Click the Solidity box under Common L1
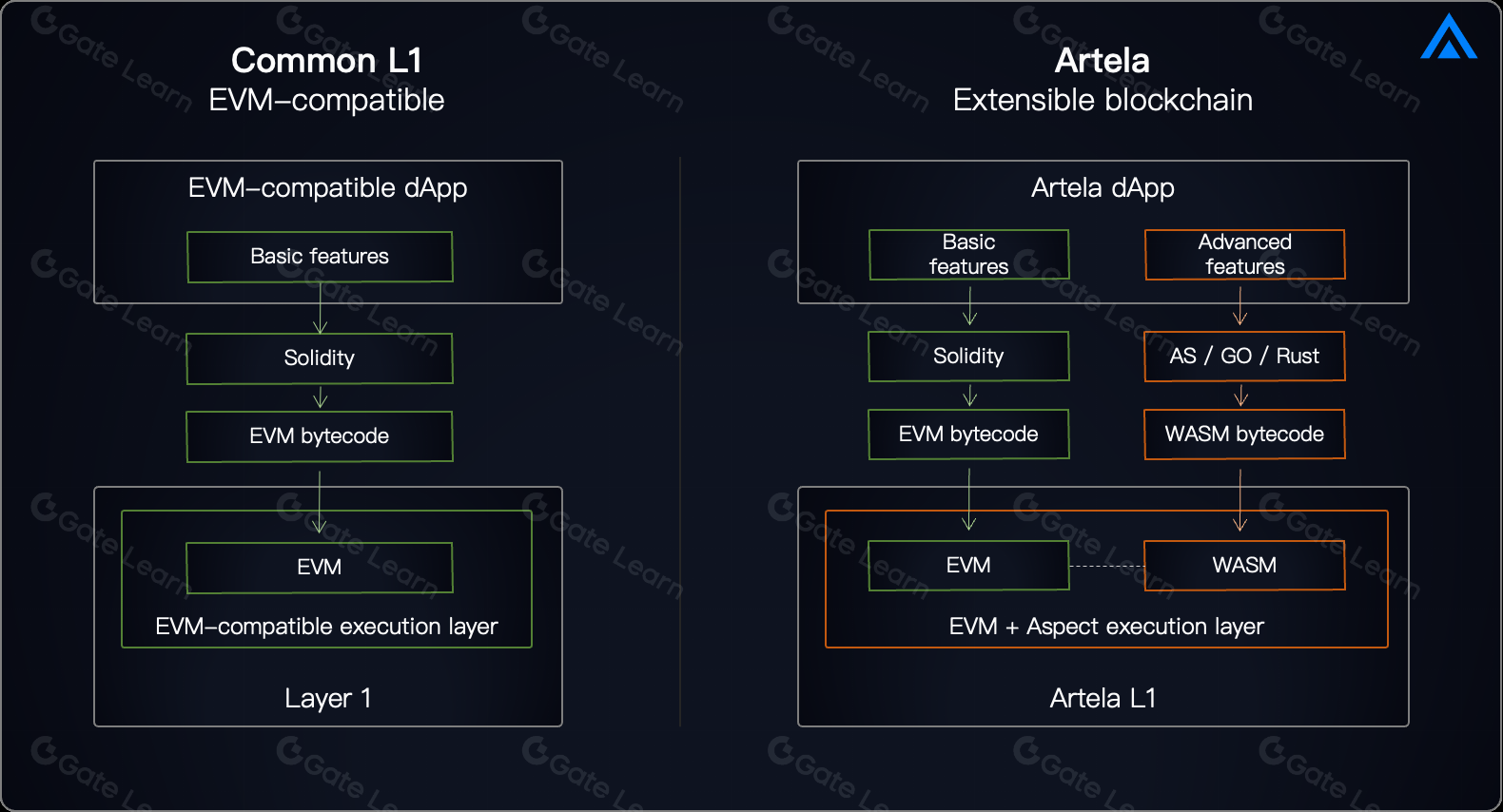 tap(320, 358)
